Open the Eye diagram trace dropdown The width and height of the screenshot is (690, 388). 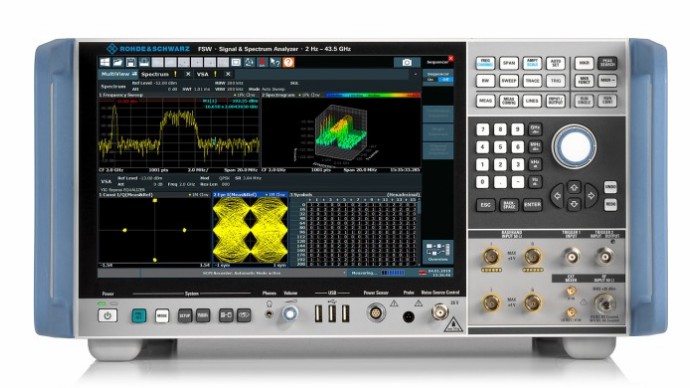pyautogui.click(x=265, y=194)
